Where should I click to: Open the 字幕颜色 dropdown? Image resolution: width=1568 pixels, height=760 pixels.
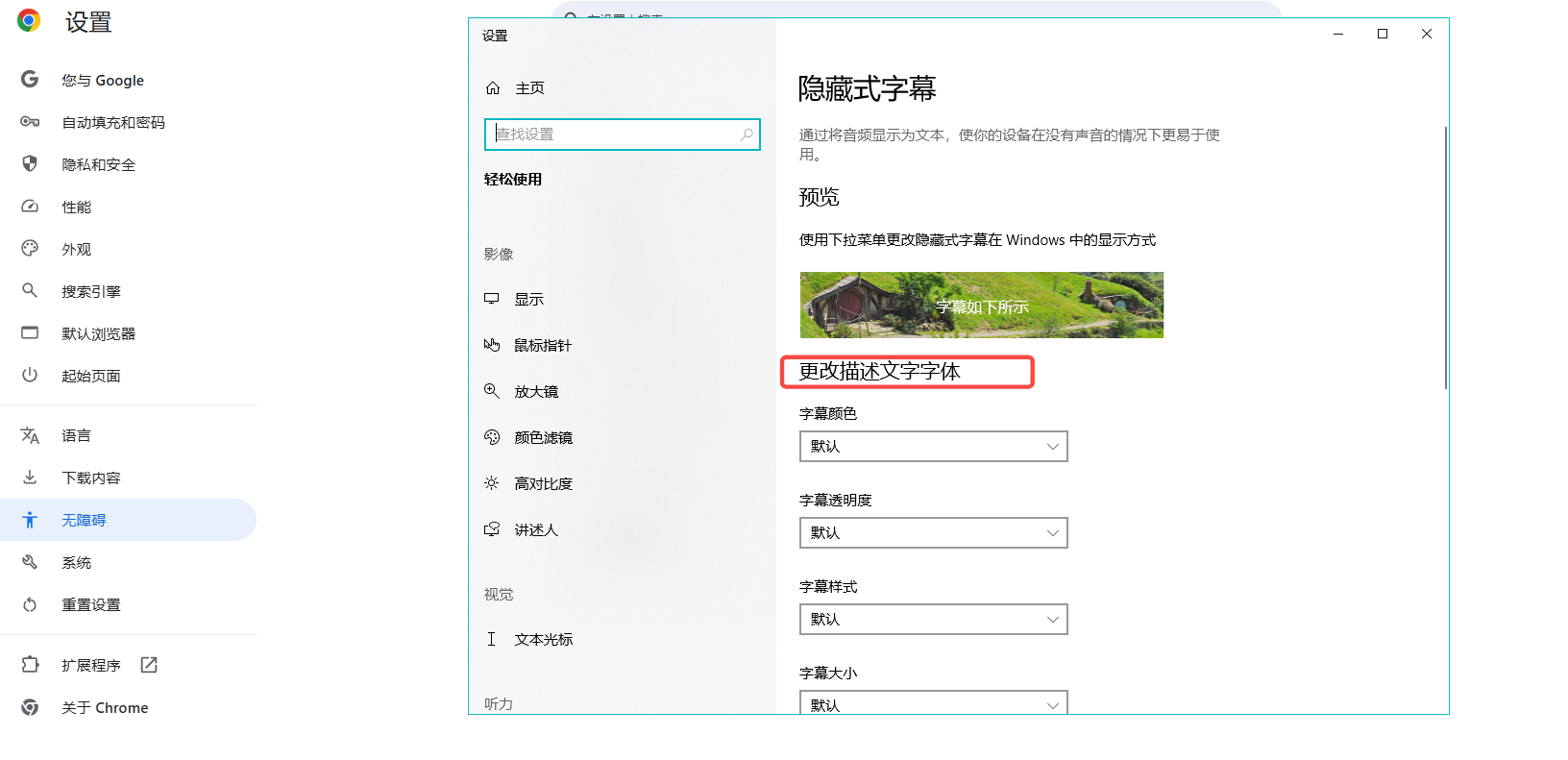point(934,446)
